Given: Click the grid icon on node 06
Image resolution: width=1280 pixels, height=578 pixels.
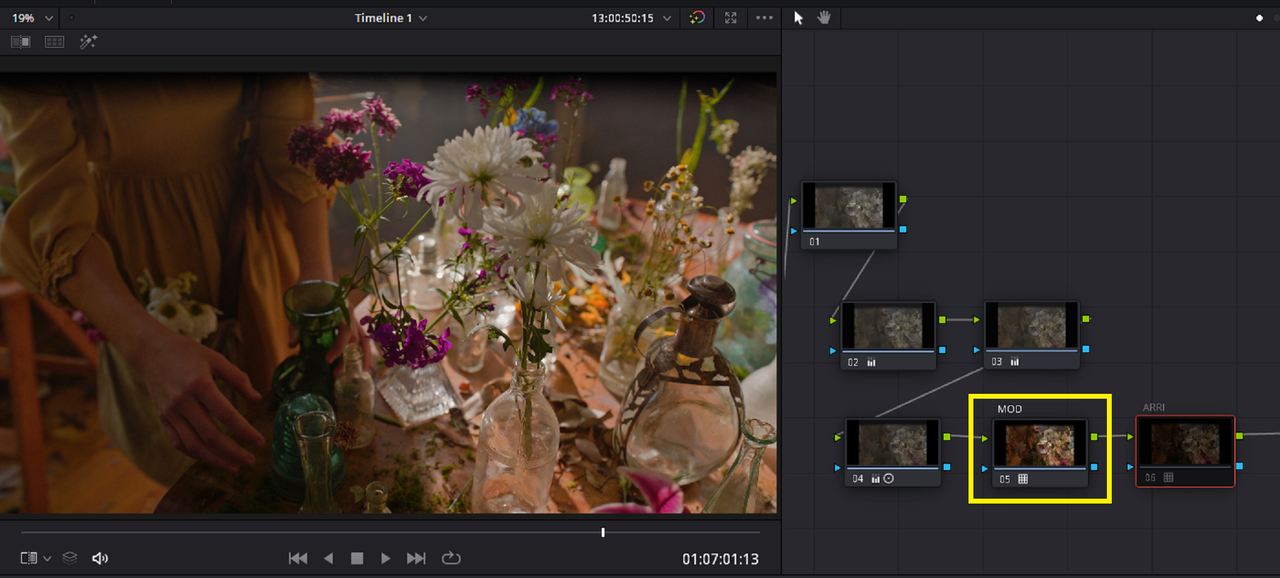Looking at the screenshot, I should 1168,478.
